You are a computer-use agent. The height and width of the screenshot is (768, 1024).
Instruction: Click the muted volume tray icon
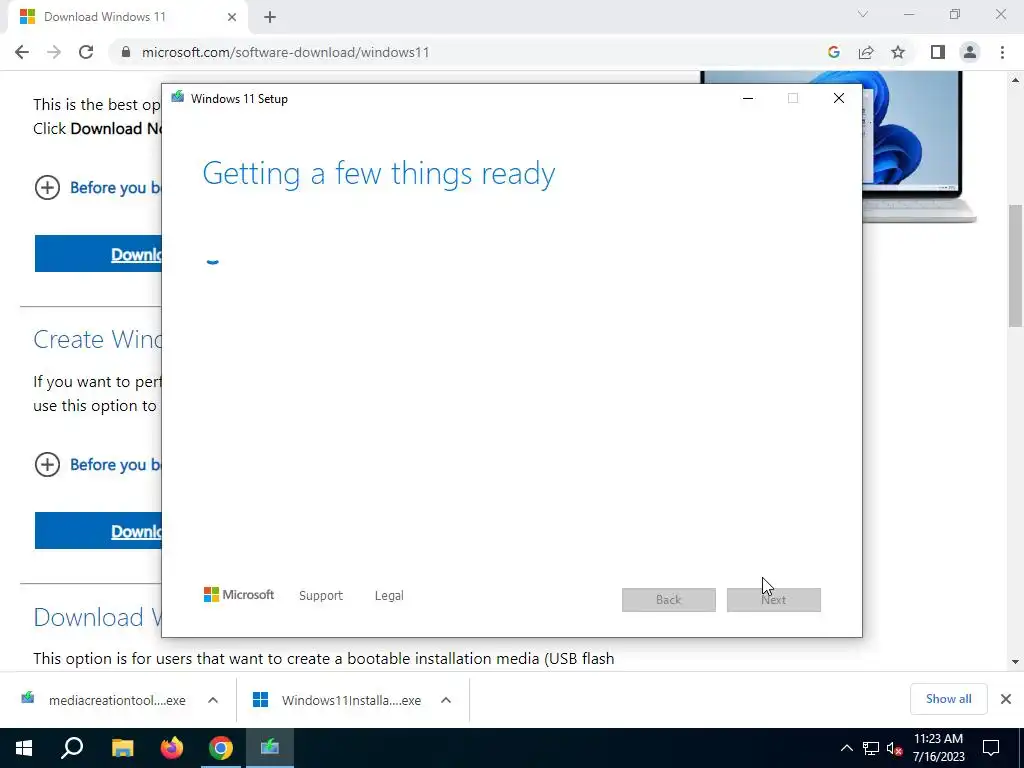click(x=894, y=748)
